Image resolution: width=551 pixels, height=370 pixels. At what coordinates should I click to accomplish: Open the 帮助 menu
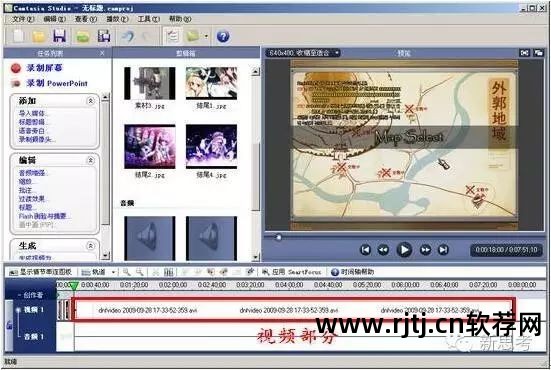[x=180, y=19]
